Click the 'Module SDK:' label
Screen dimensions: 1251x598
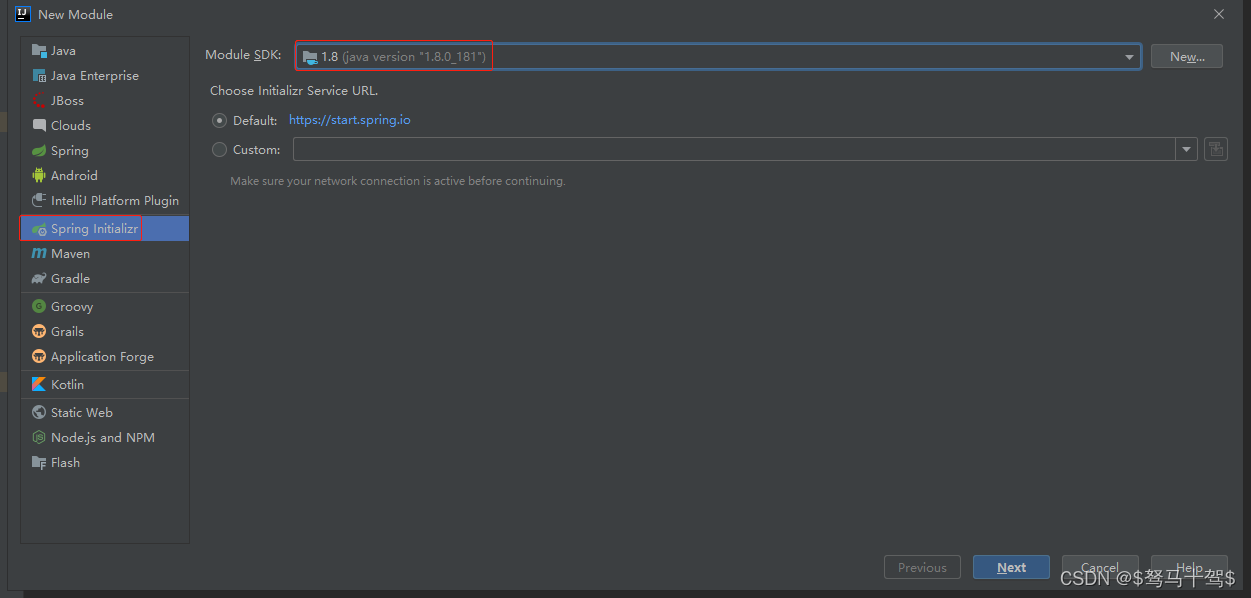[243, 55]
